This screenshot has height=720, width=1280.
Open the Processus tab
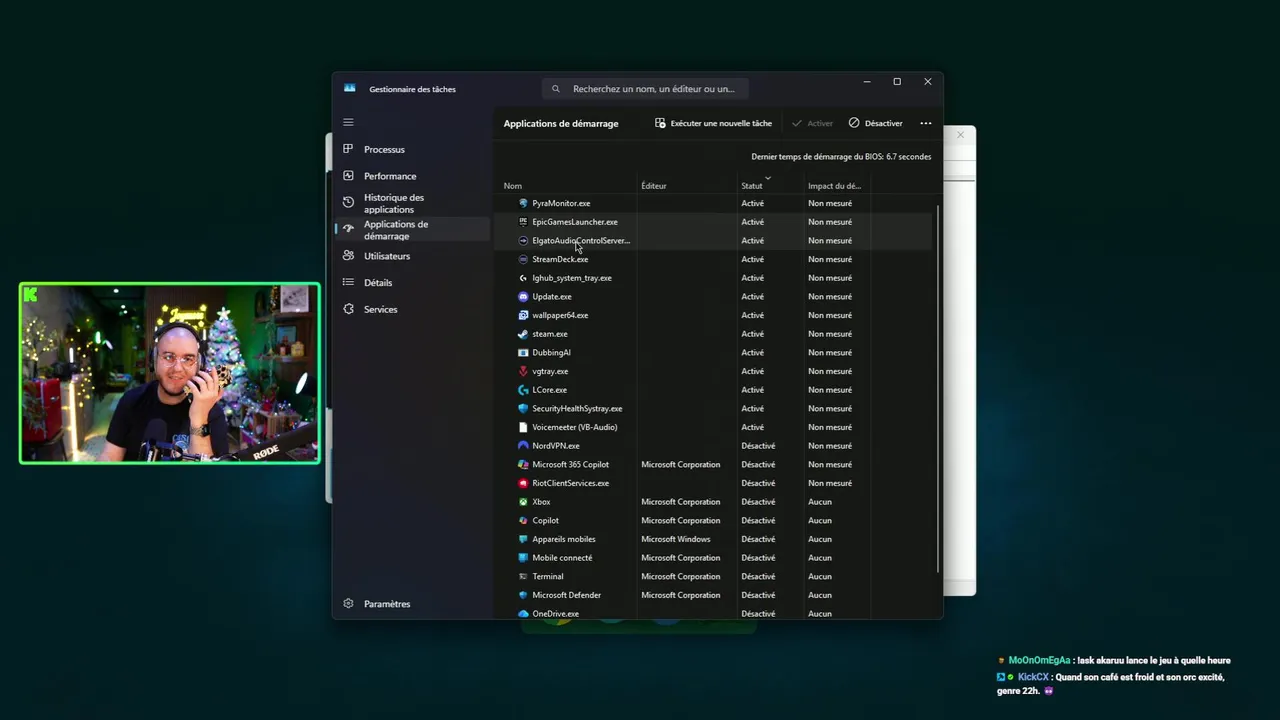(412, 149)
